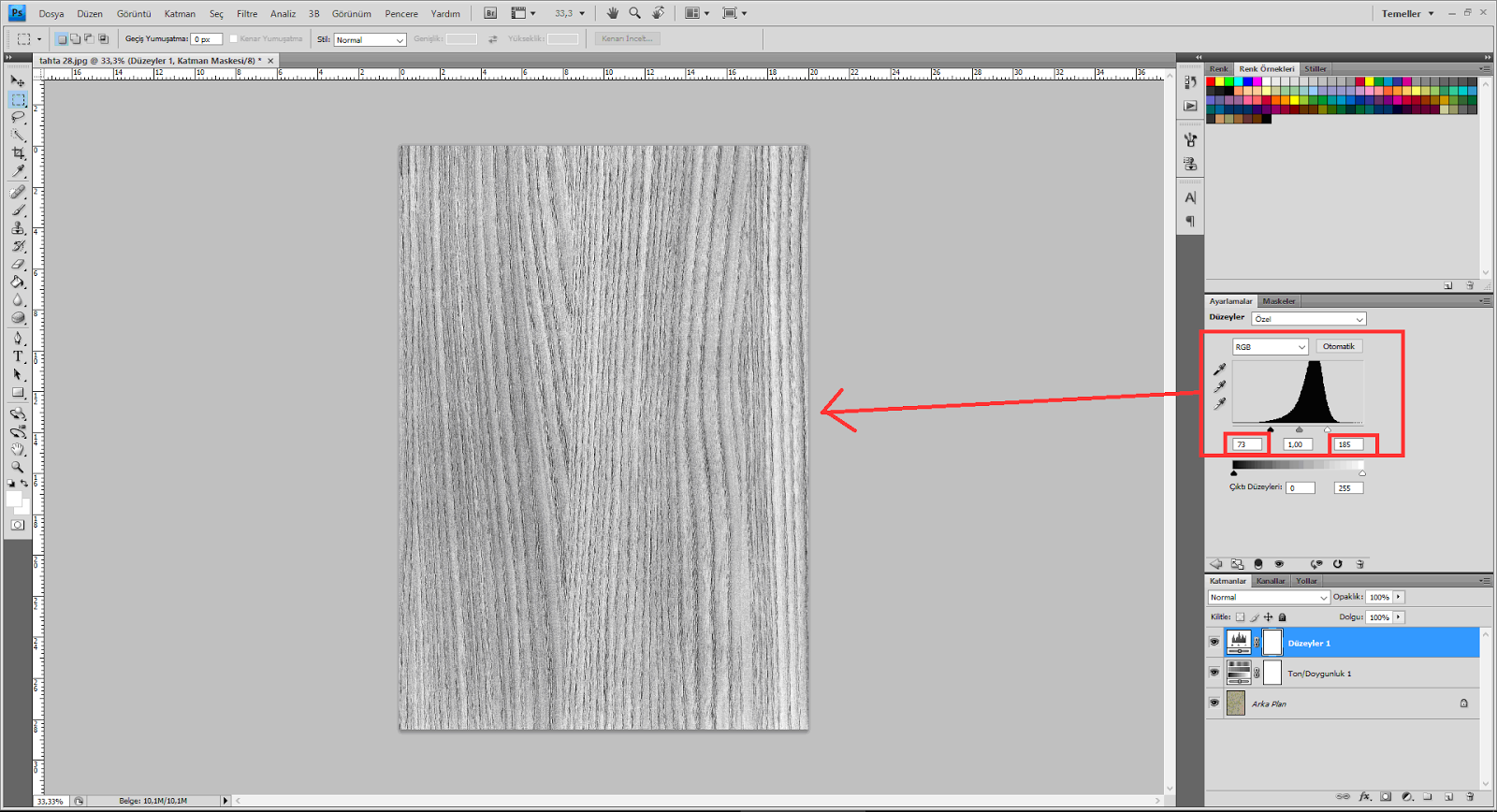Select the Eraser tool
This screenshot has height=812, width=1497.
[18, 264]
